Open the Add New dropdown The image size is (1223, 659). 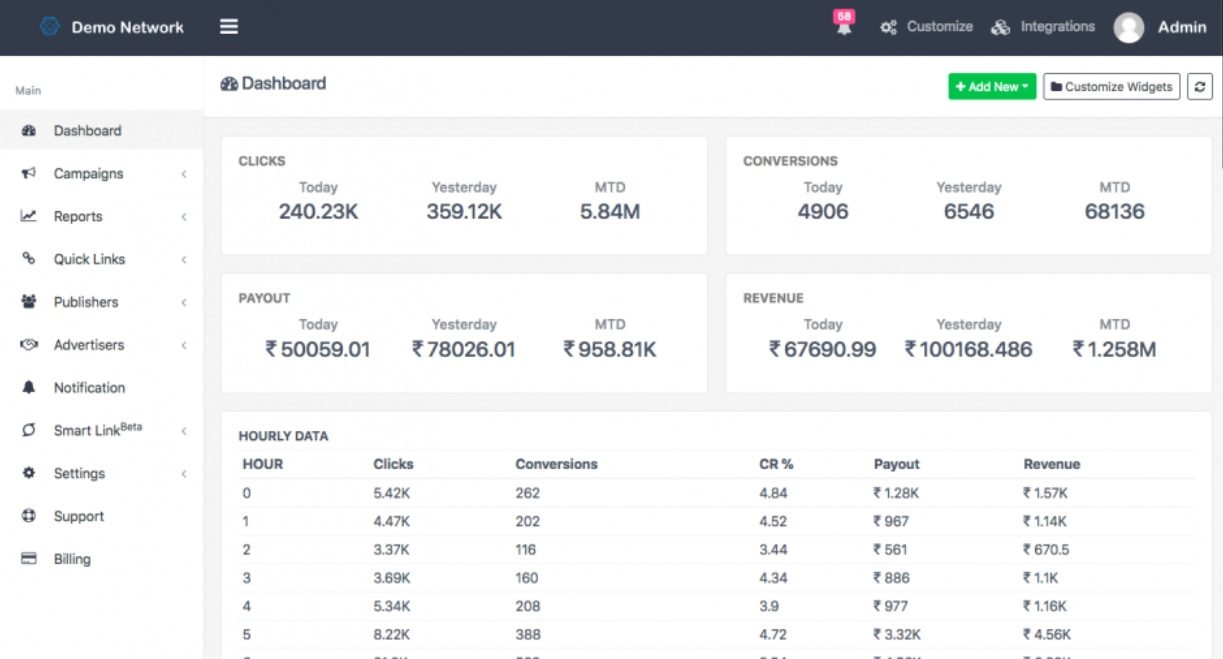(991, 86)
